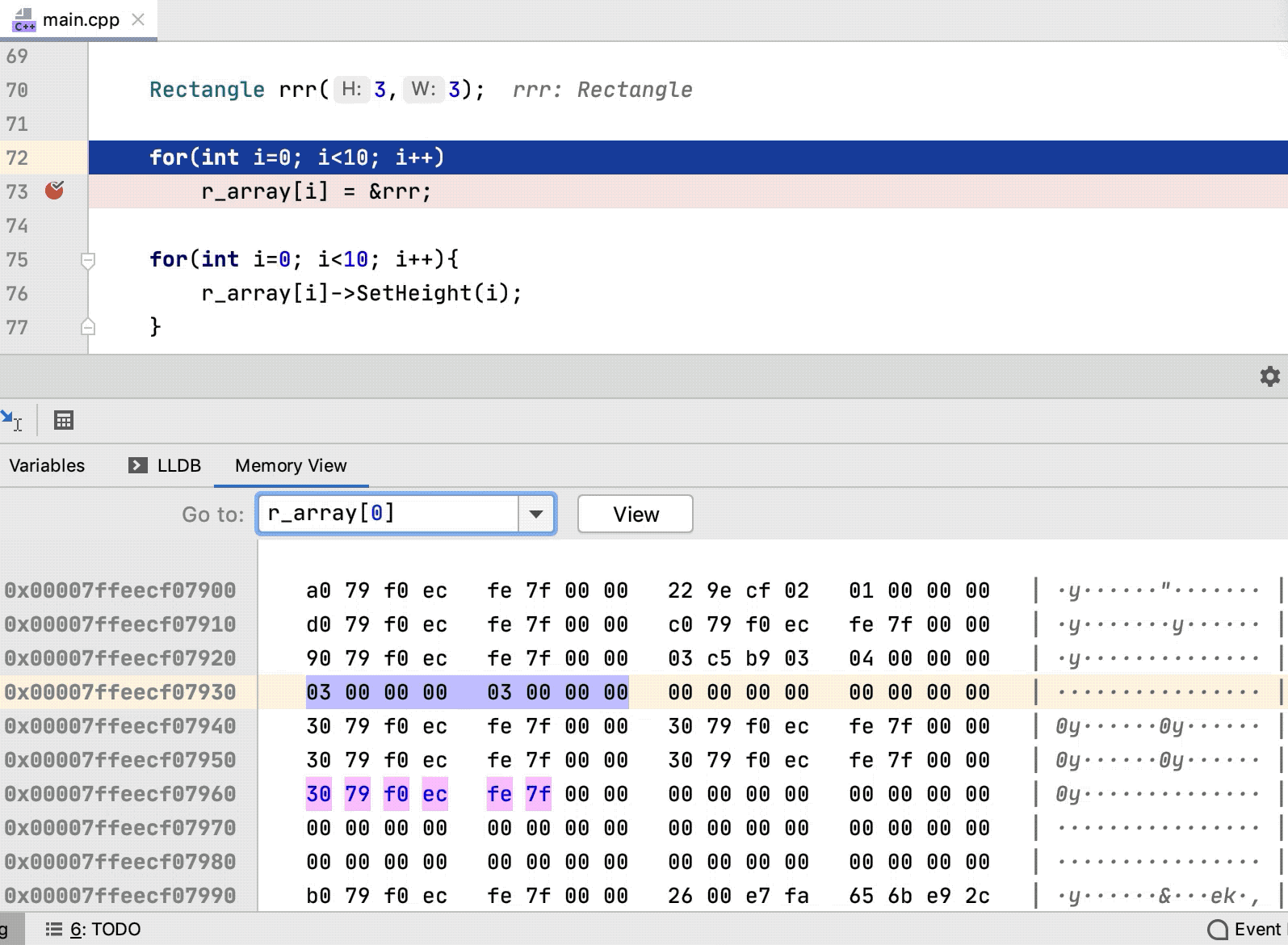Collapse the for loop at line 75

pos(88,260)
